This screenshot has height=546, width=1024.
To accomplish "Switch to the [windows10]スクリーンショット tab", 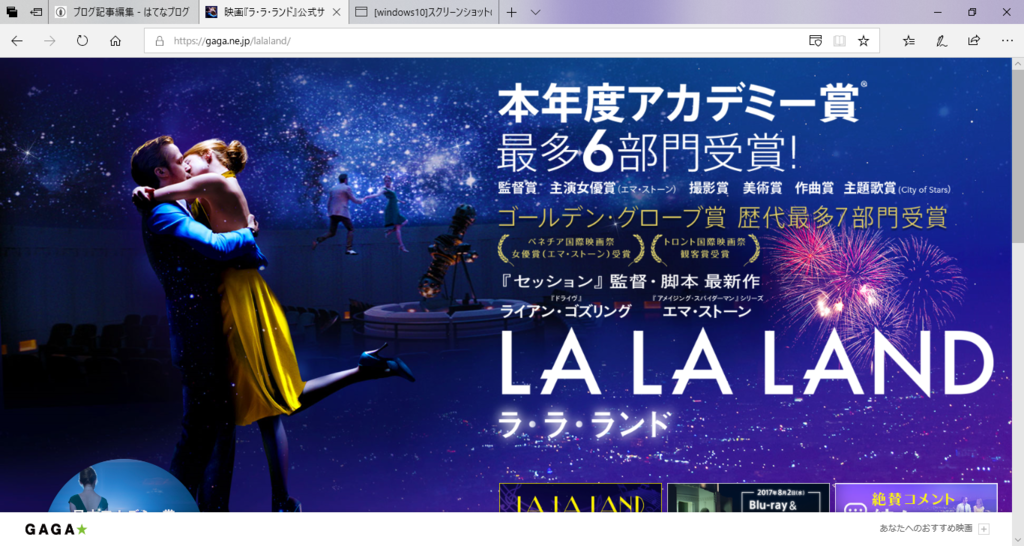I will pyautogui.click(x=424, y=12).
